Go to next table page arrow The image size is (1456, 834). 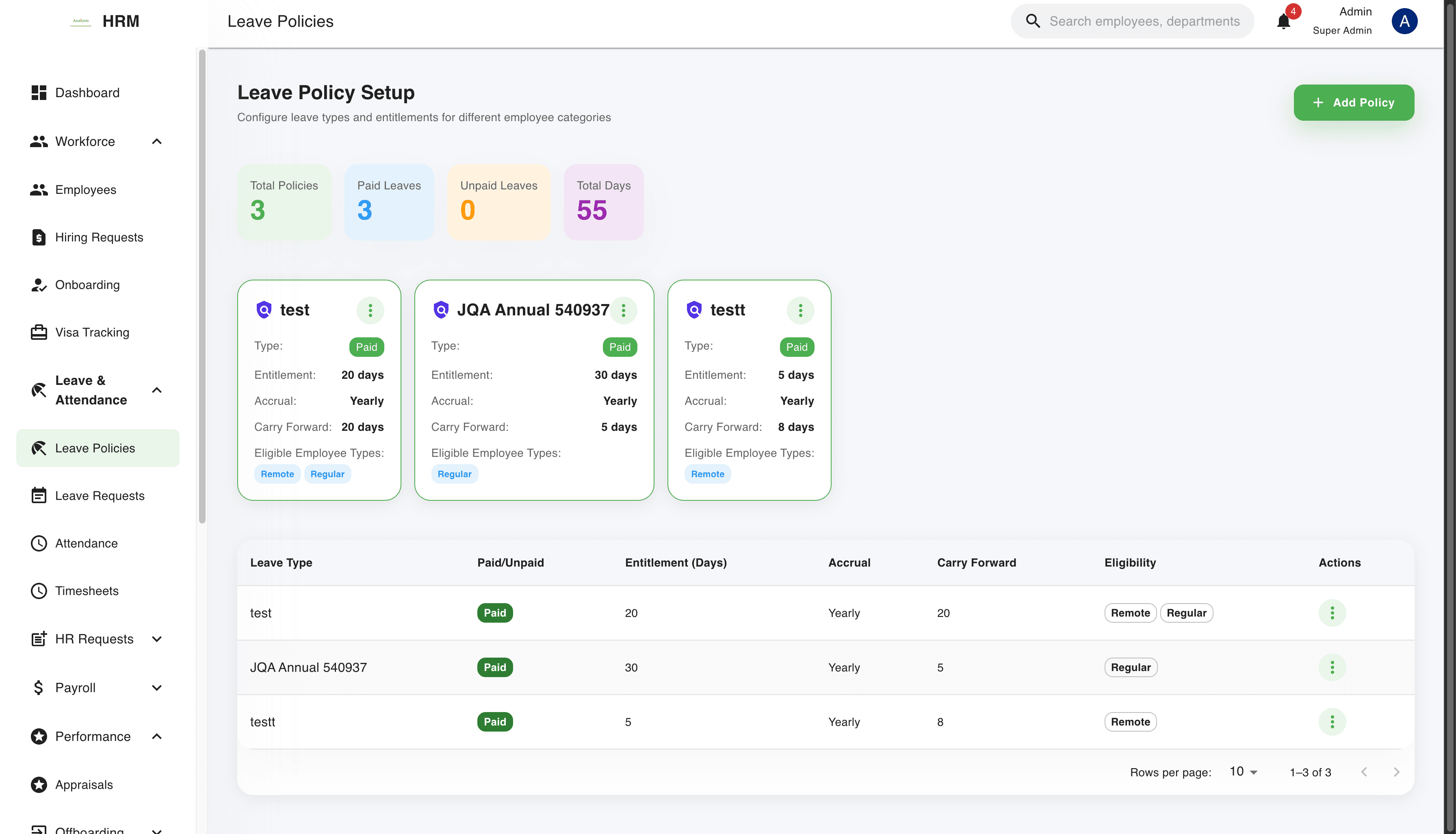[x=1396, y=772]
